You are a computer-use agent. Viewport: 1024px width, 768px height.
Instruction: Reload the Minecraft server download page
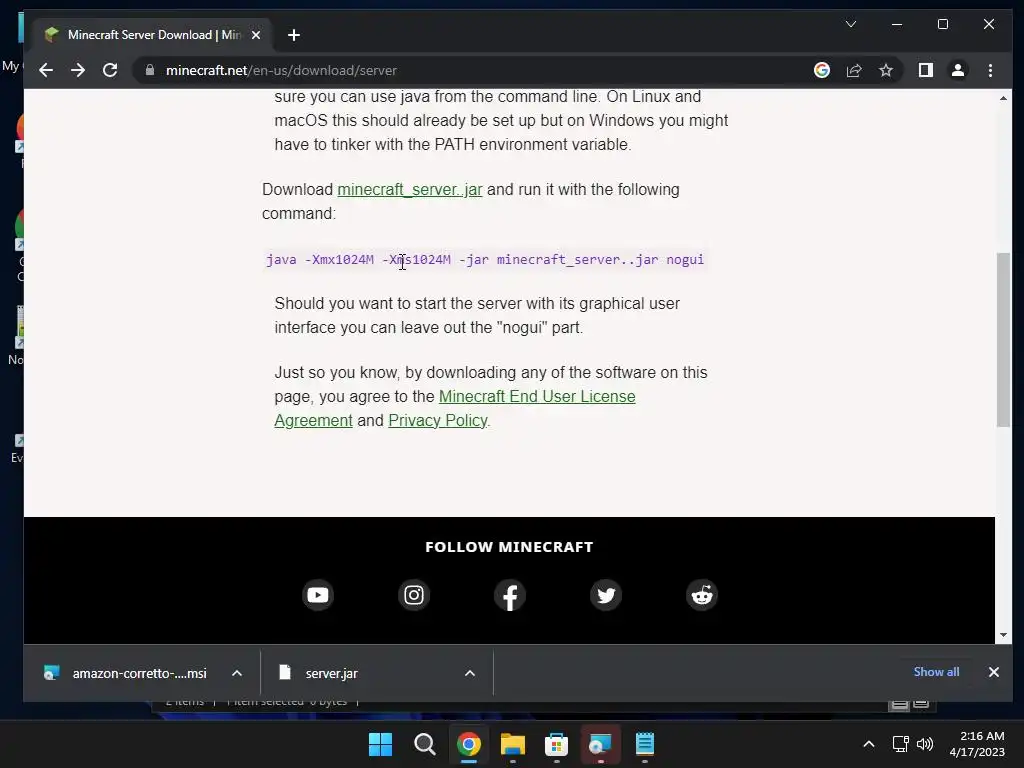click(110, 71)
